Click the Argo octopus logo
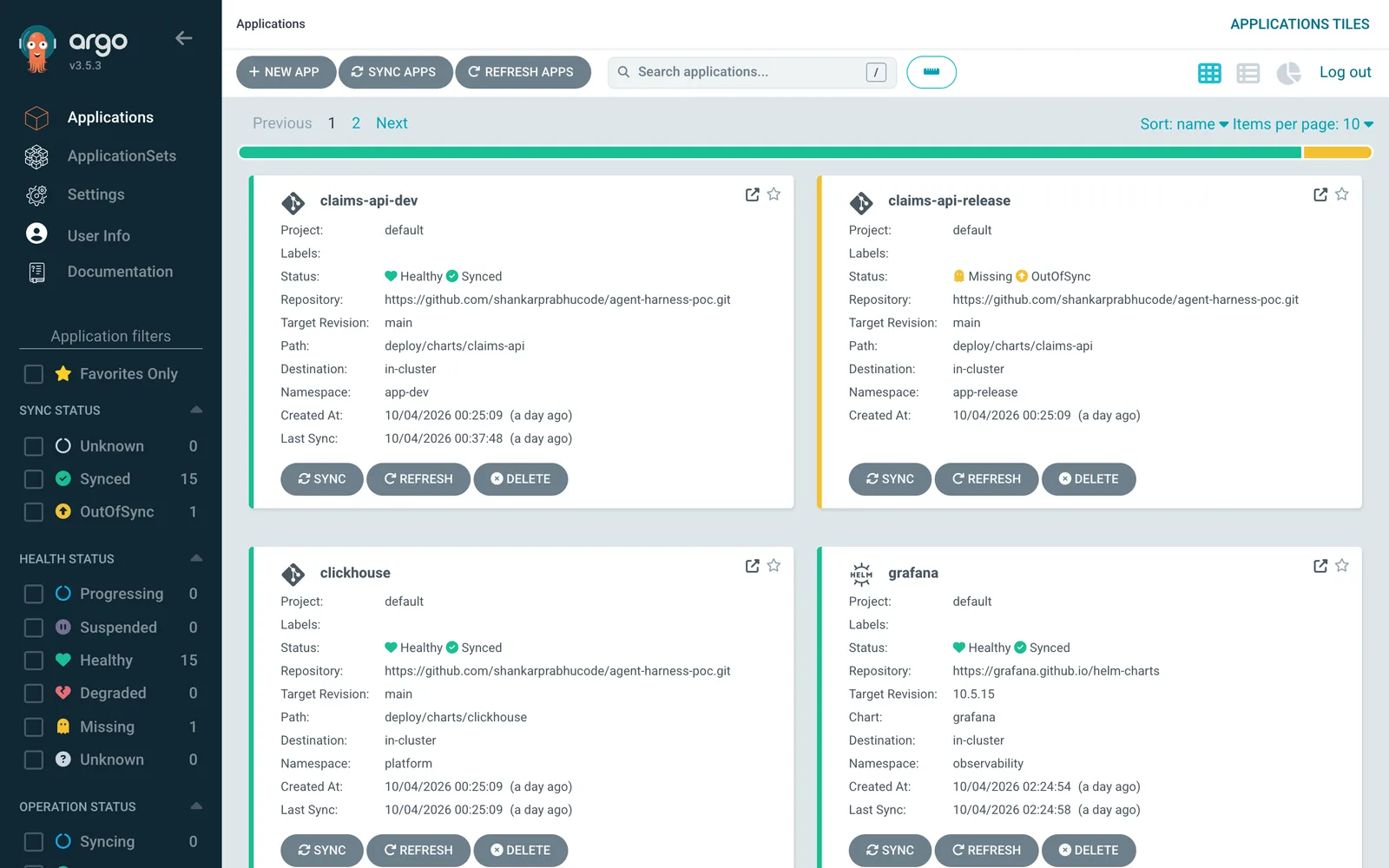 pyautogui.click(x=37, y=49)
